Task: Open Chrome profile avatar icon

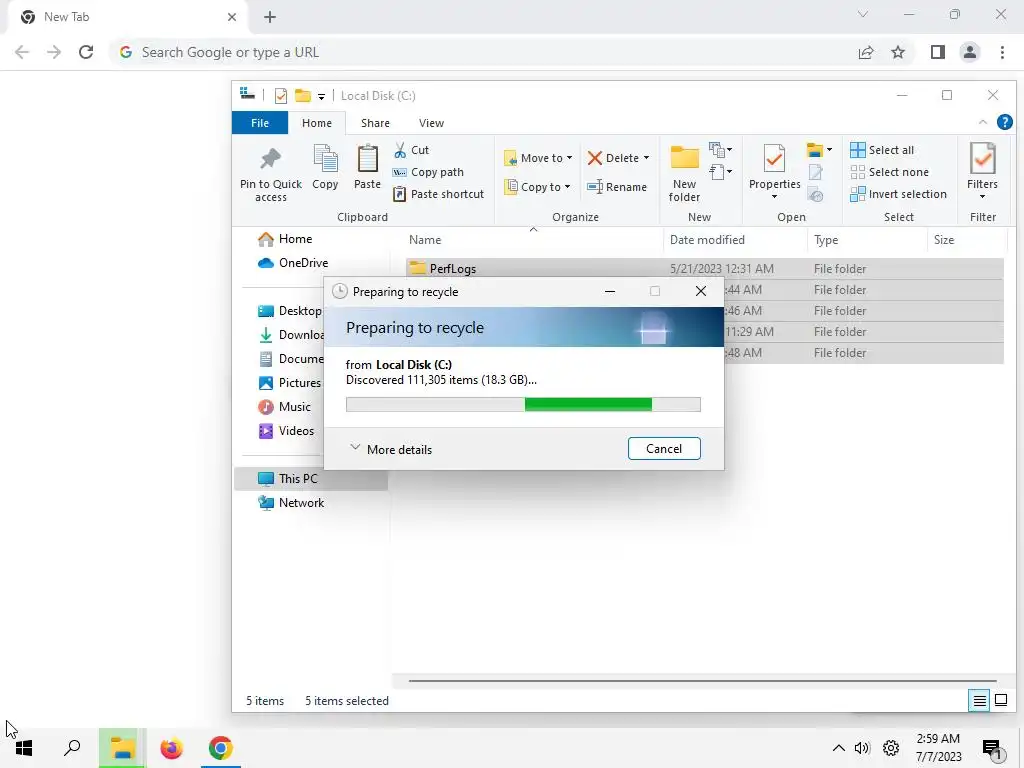Action: [970, 52]
